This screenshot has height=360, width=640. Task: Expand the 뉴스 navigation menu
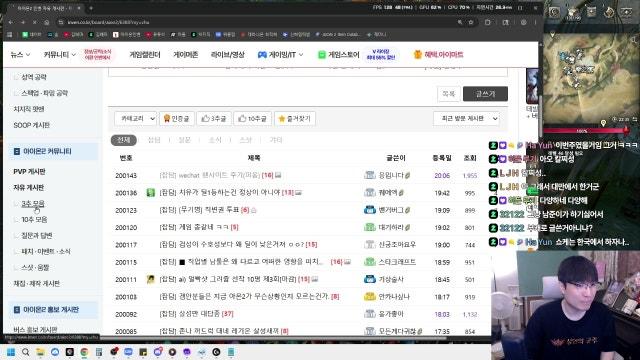[x=20, y=54]
